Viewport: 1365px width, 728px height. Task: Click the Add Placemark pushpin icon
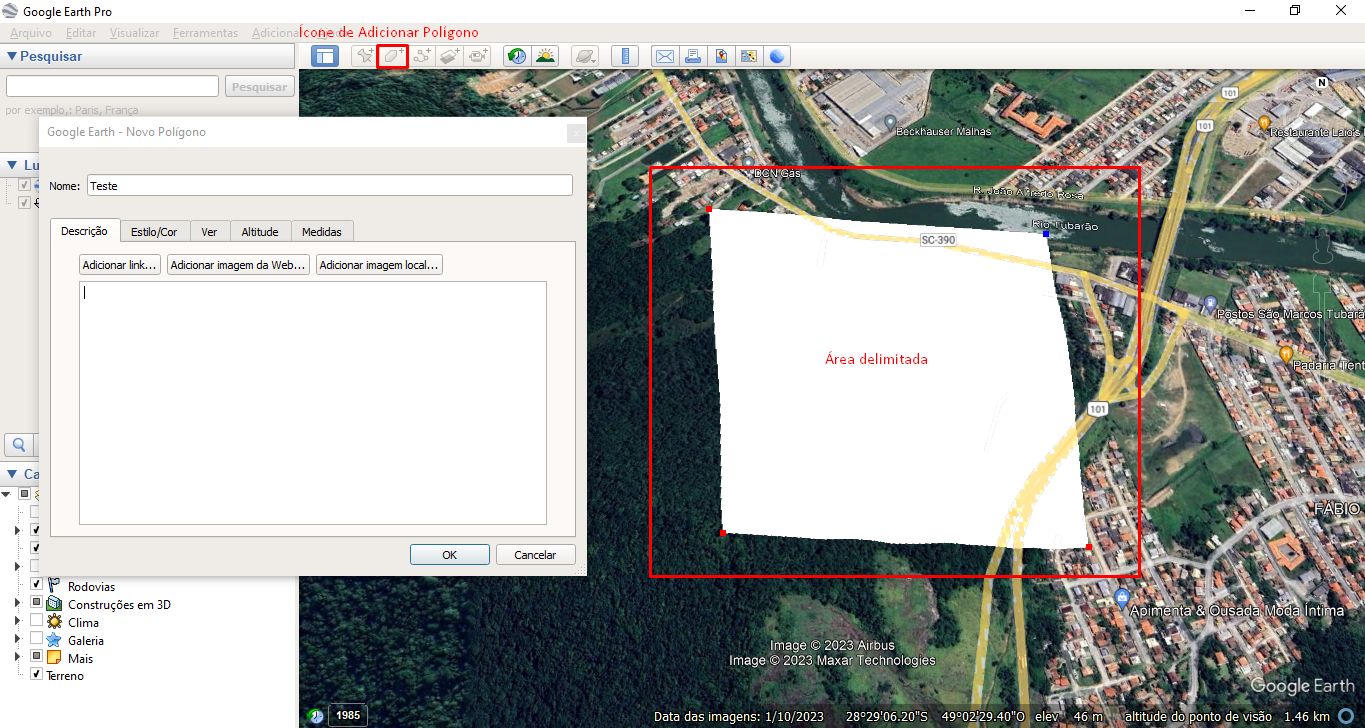click(364, 56)
